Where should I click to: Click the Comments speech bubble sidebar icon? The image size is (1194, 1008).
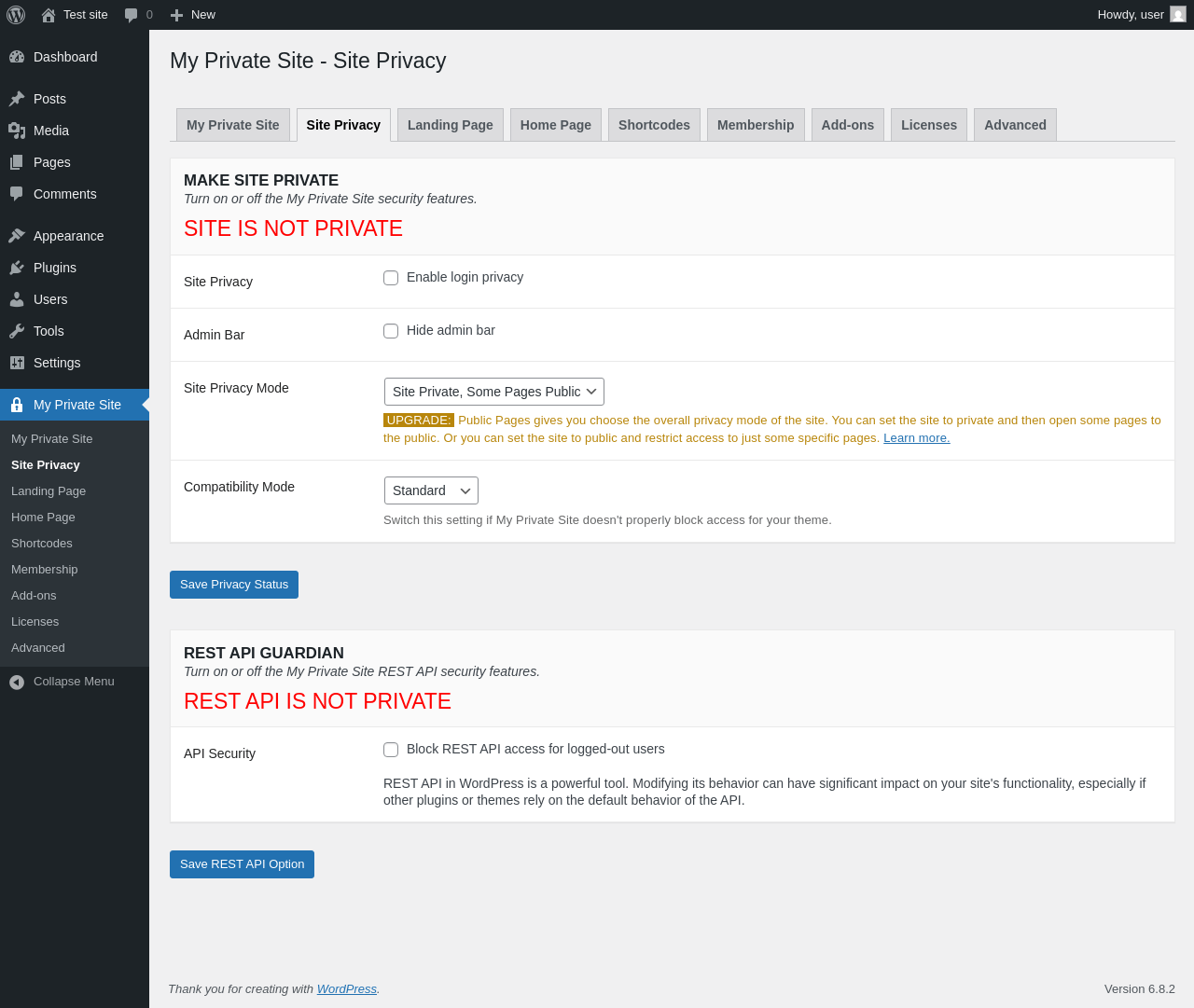tap(17, 194)
